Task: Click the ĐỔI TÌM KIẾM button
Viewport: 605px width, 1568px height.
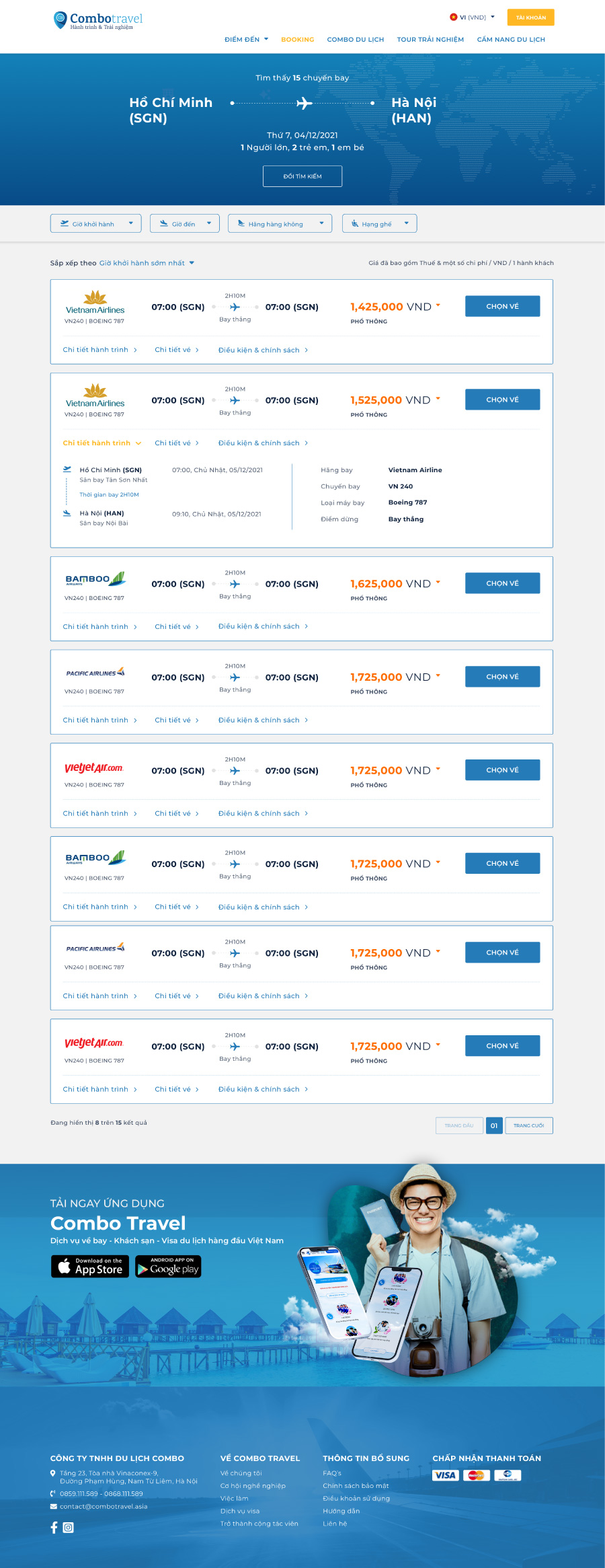Action: coord(302,176)
